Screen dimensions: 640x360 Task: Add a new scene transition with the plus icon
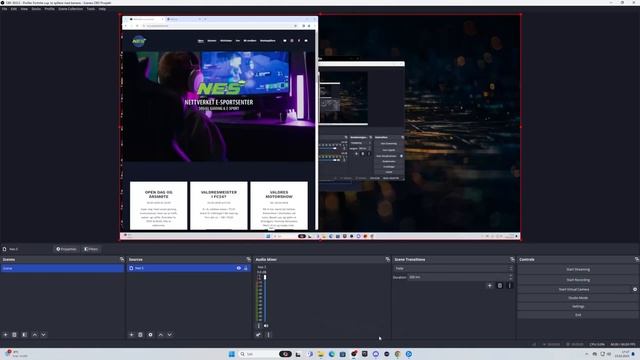pyautogui.click(x=490, y=286)
